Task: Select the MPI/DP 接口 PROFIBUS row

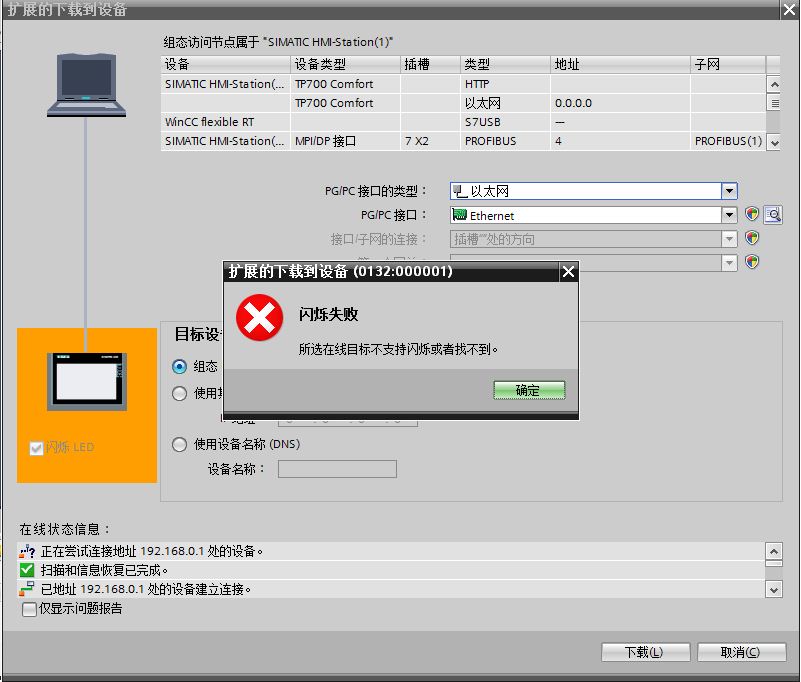Action: pyautogui.click(x=463, y=140)
